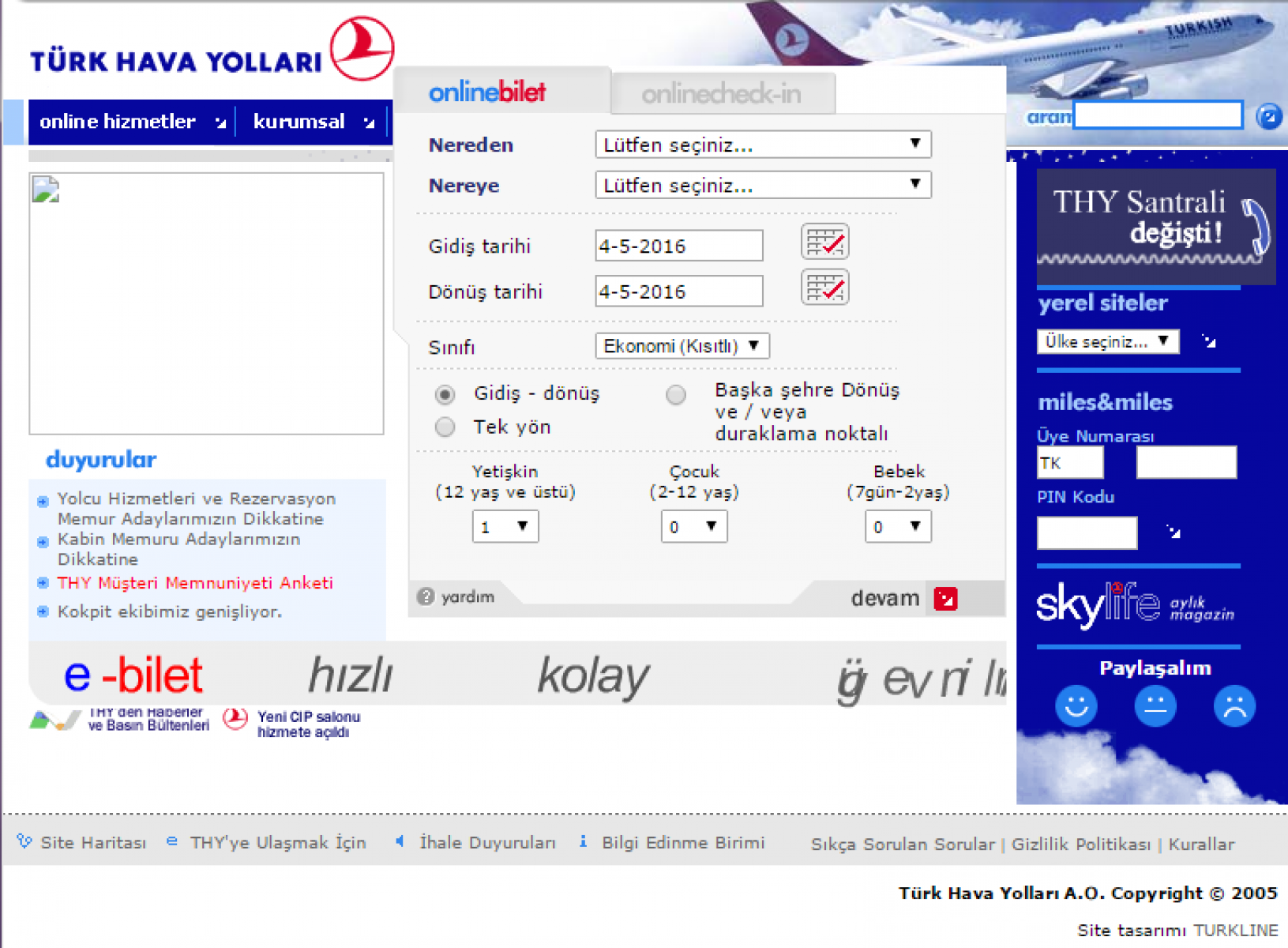Click the yardım question mark icon
The image size is (1288, 948).
coord(426,596)
